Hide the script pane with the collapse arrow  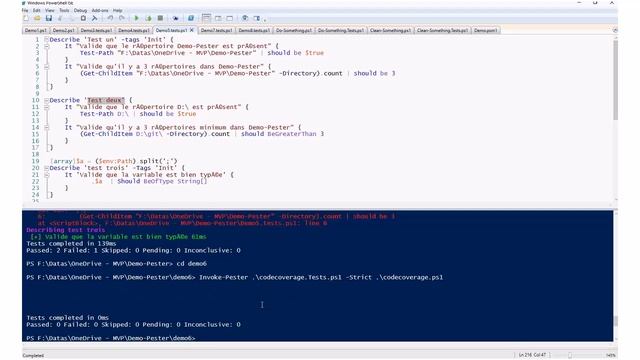(615, 30)
